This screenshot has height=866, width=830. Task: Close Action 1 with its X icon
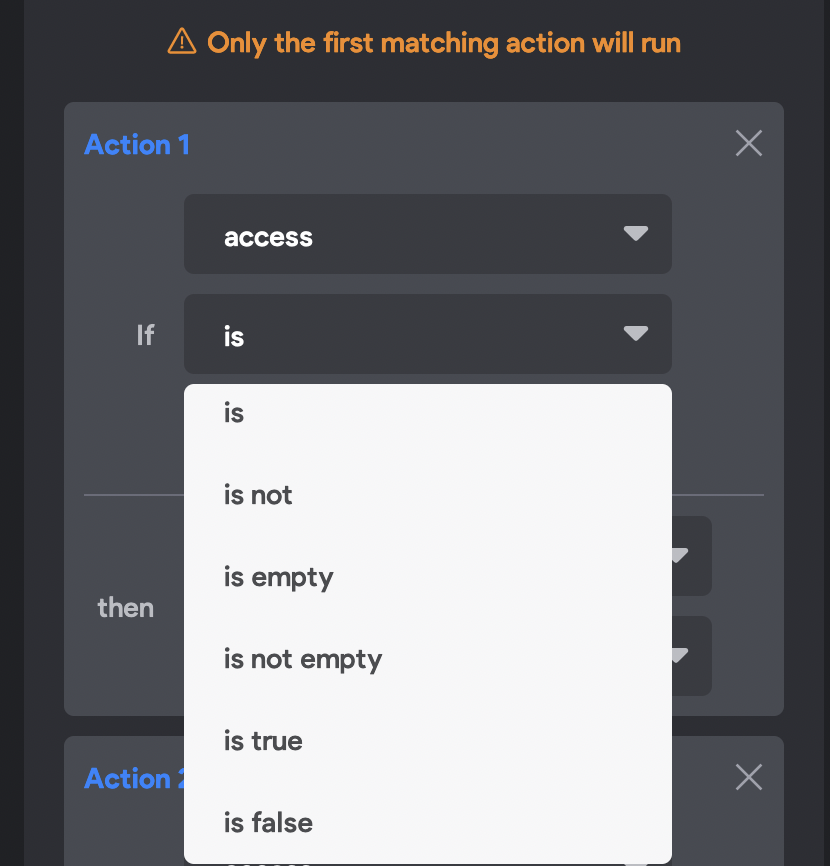coord(748,144)
